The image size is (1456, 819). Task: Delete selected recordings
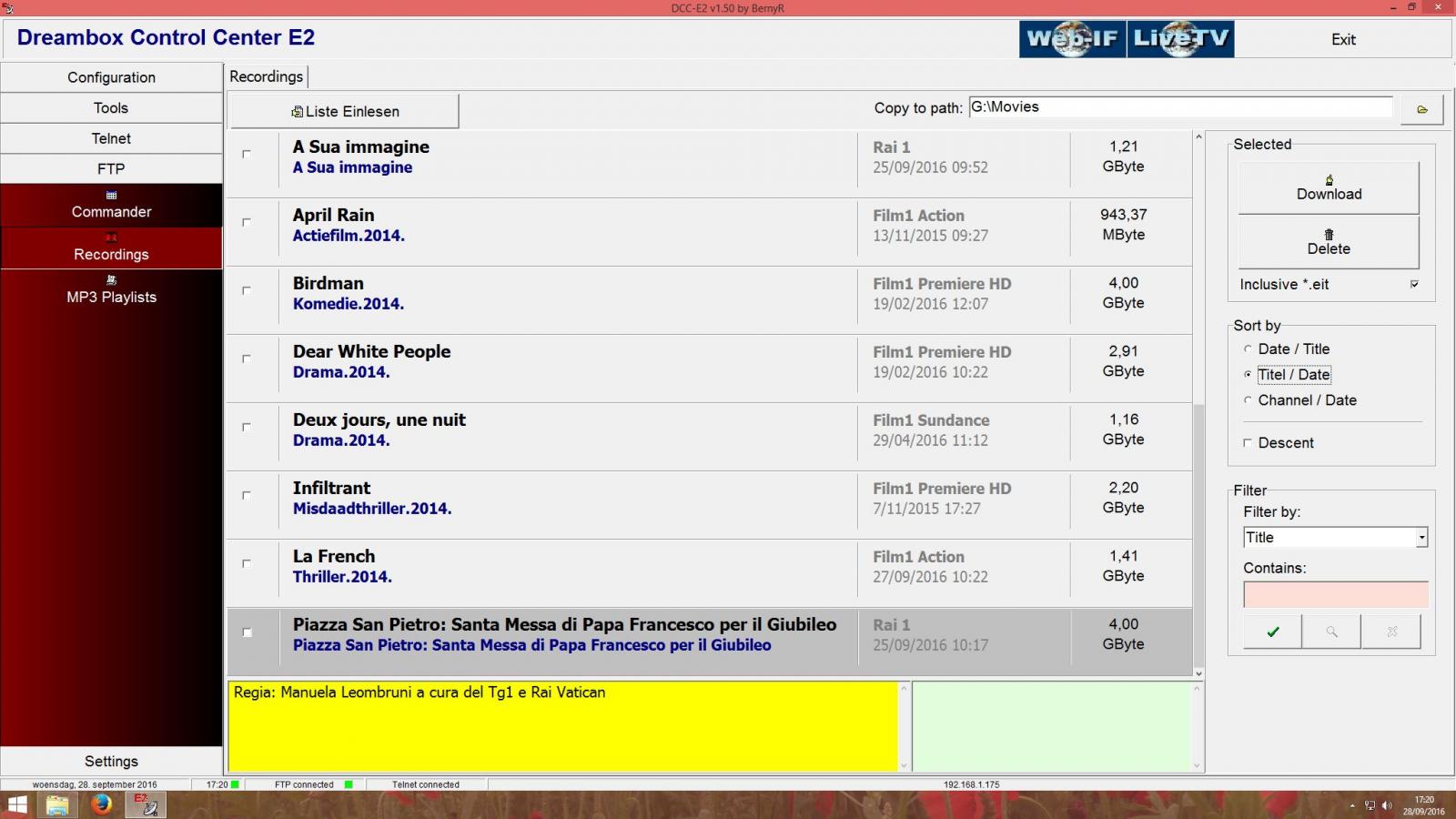click(1329, 242)
